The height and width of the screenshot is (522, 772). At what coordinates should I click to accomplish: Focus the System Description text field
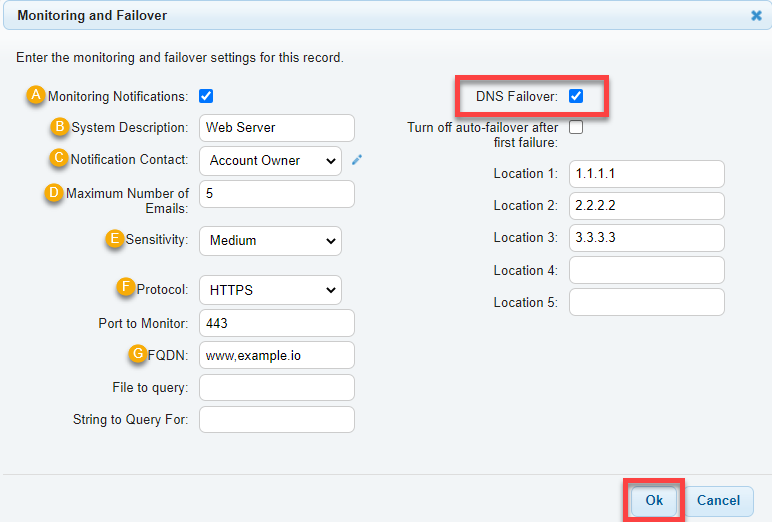(x=277, y=128)
